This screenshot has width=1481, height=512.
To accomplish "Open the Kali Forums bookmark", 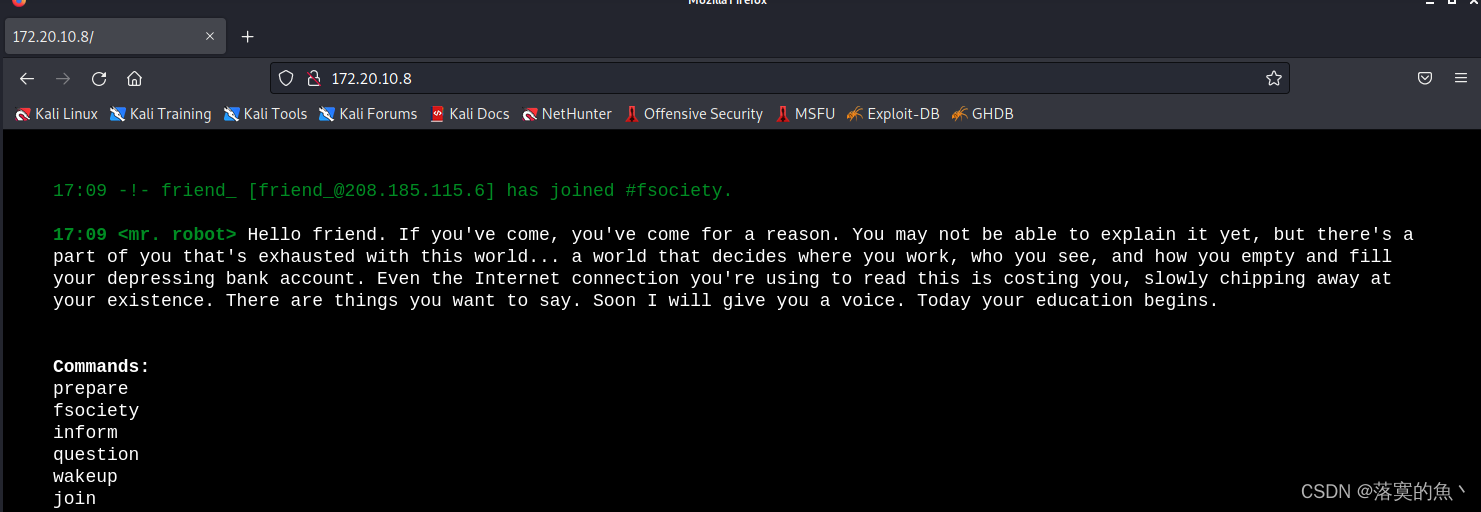I will click(368, 114).
